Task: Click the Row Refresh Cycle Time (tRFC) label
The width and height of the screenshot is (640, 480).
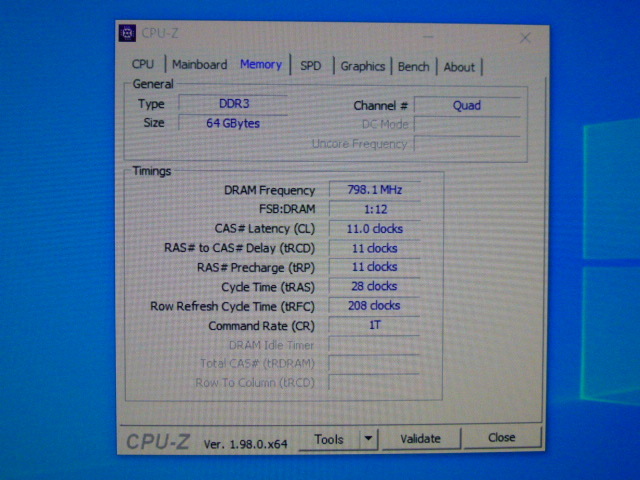Action: point(232,307)
